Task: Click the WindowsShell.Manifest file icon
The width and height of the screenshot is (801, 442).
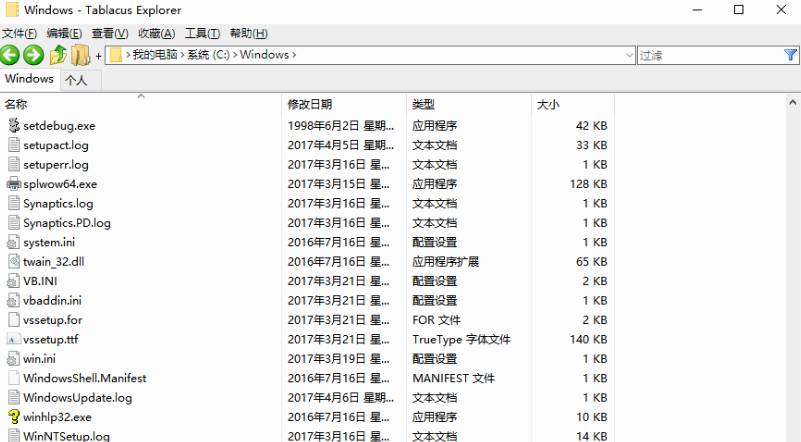Action: tap(14, 378)
